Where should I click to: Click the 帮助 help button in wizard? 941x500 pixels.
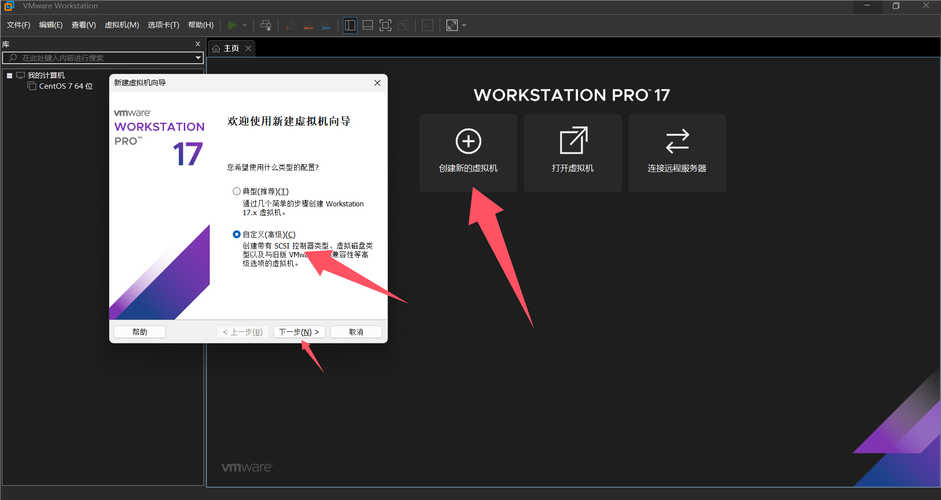click(x=140, y=332)
